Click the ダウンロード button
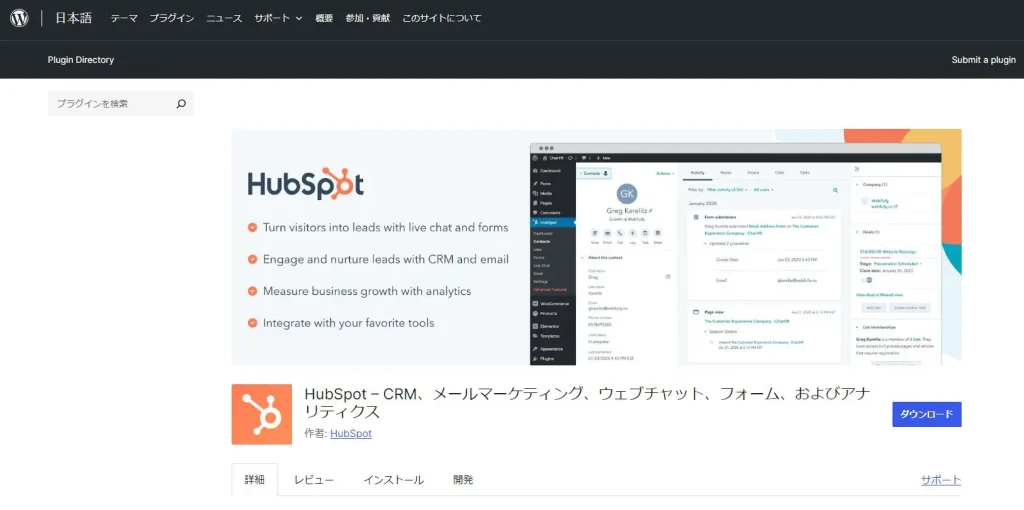 tap(927, 414)
